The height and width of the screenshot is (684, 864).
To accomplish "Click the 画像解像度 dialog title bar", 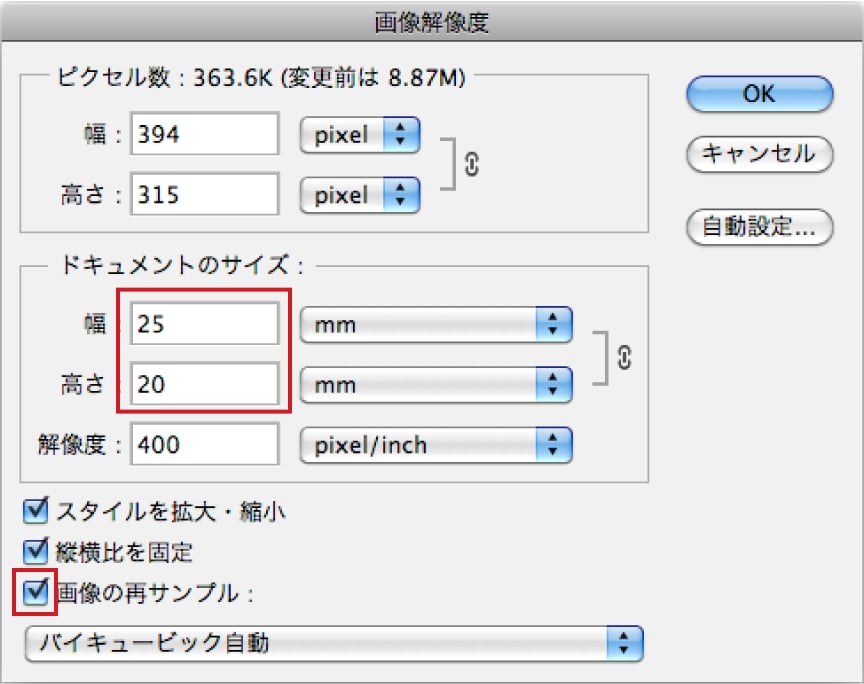I will tap(432, 20).
